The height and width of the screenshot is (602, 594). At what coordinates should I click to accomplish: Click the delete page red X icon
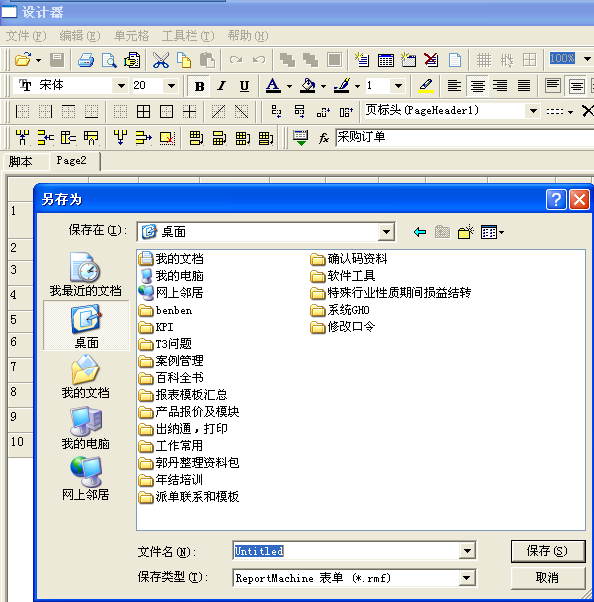(x=431, y=60)
